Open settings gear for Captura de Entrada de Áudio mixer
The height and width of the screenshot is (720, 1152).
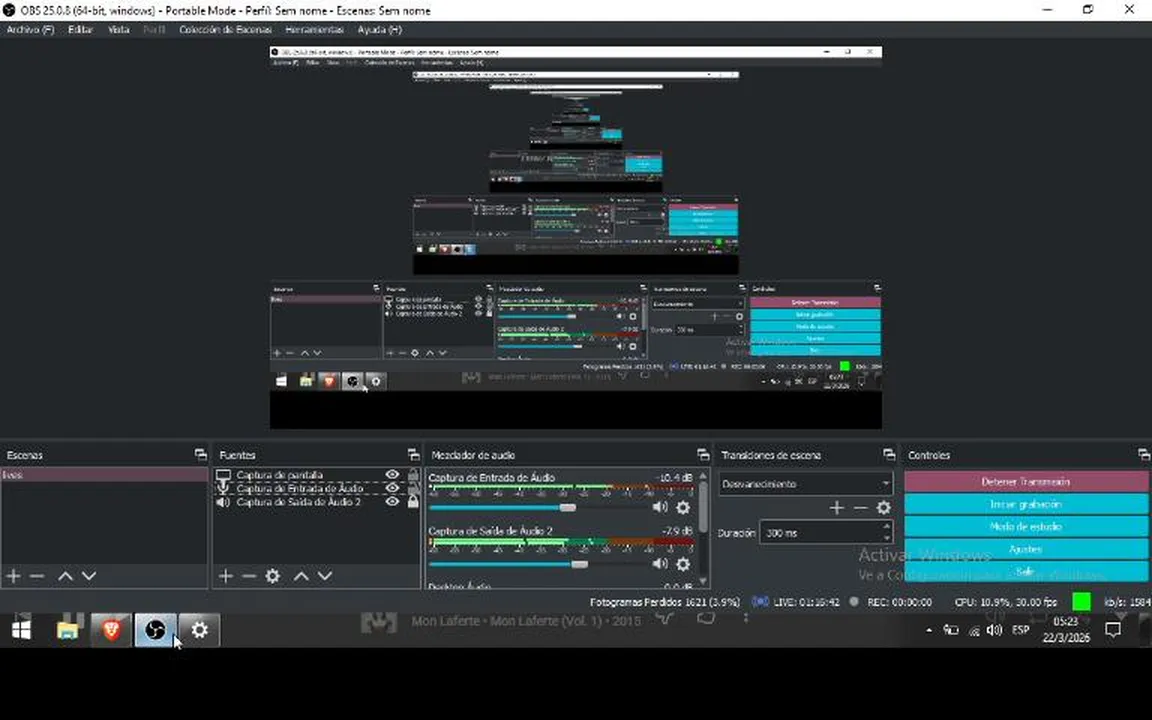click(x=683, y=508)
